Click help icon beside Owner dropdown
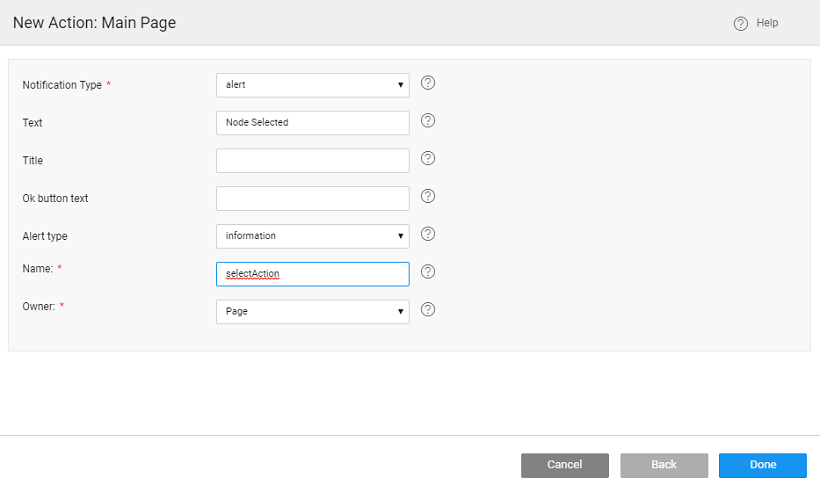 coord(428,310)
